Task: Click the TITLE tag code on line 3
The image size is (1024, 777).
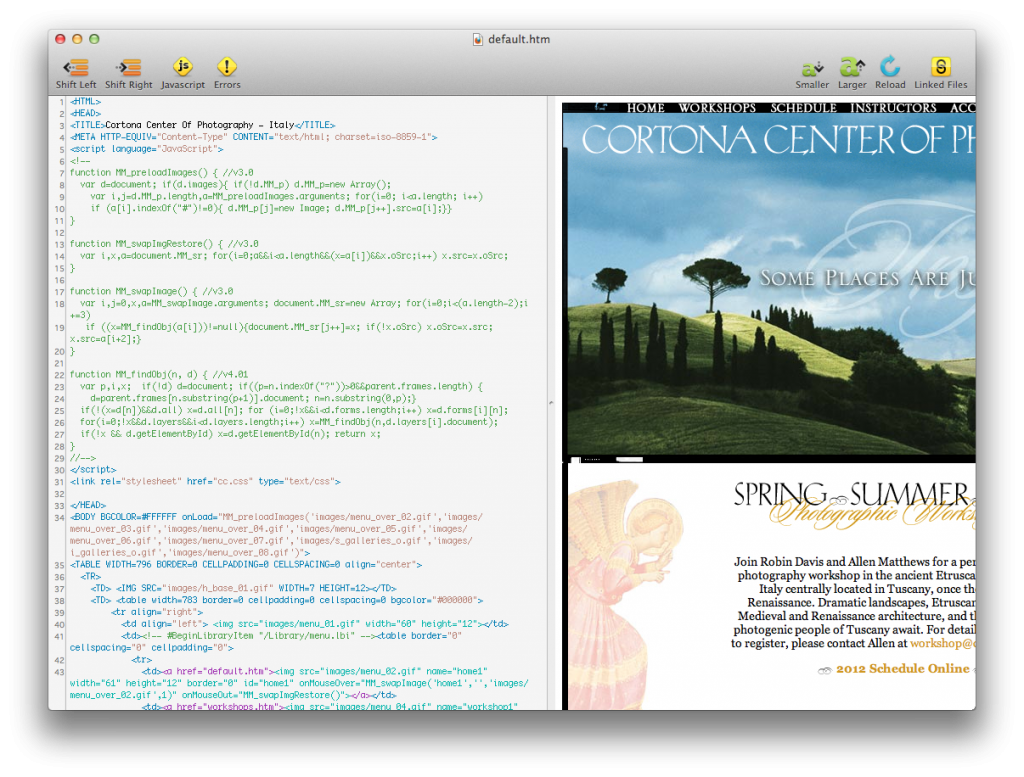Action: click(202, 125)
